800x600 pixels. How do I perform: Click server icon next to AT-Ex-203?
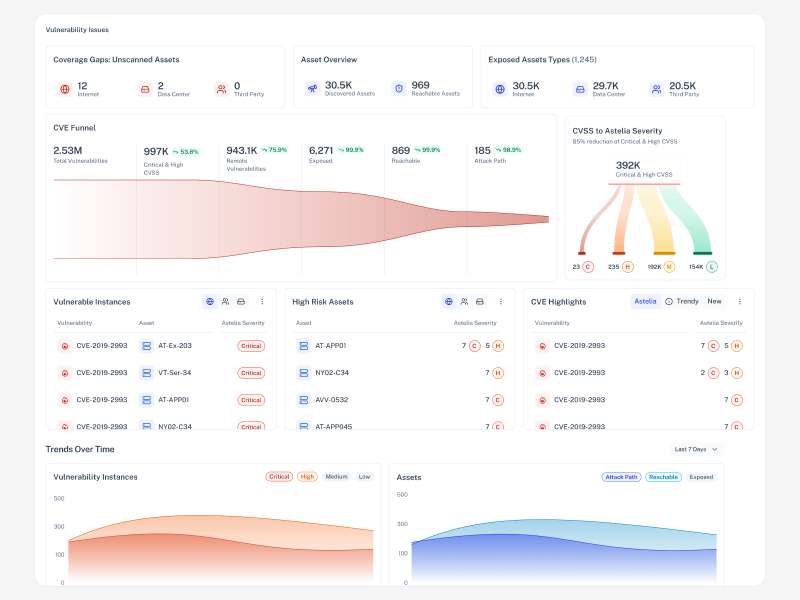(x=146, y=346)
